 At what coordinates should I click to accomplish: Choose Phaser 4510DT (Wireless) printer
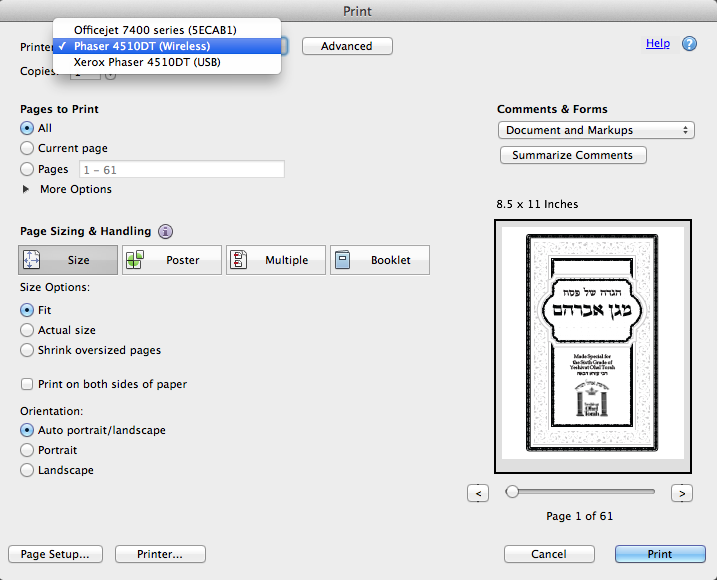[167, 46]
